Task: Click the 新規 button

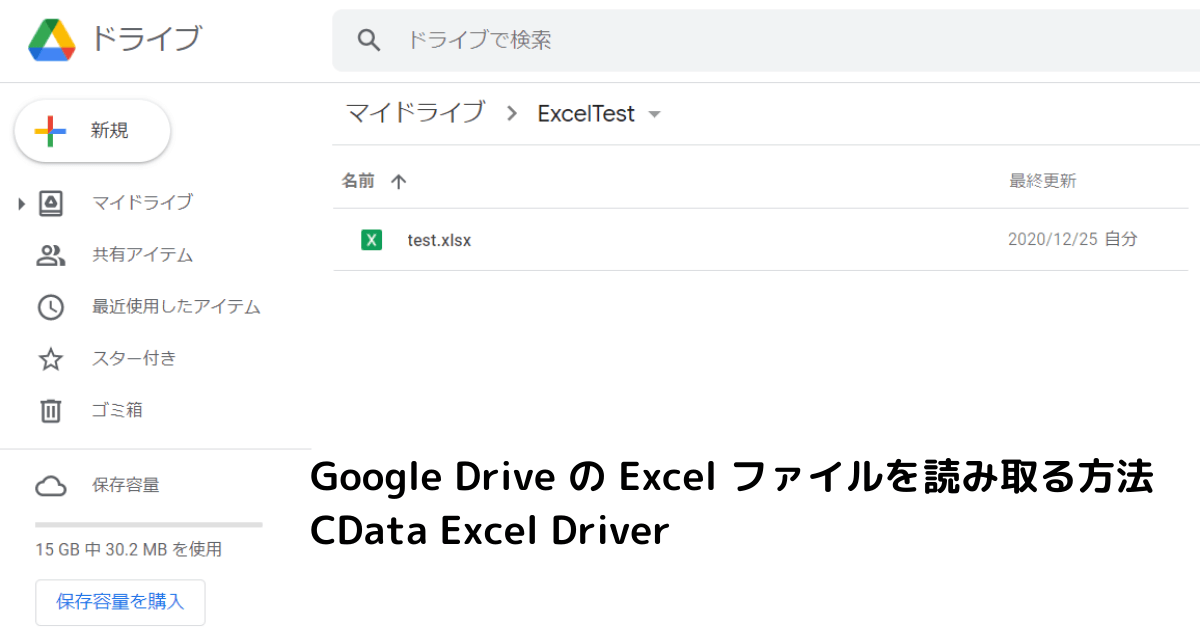Action: tap(92, 130)
